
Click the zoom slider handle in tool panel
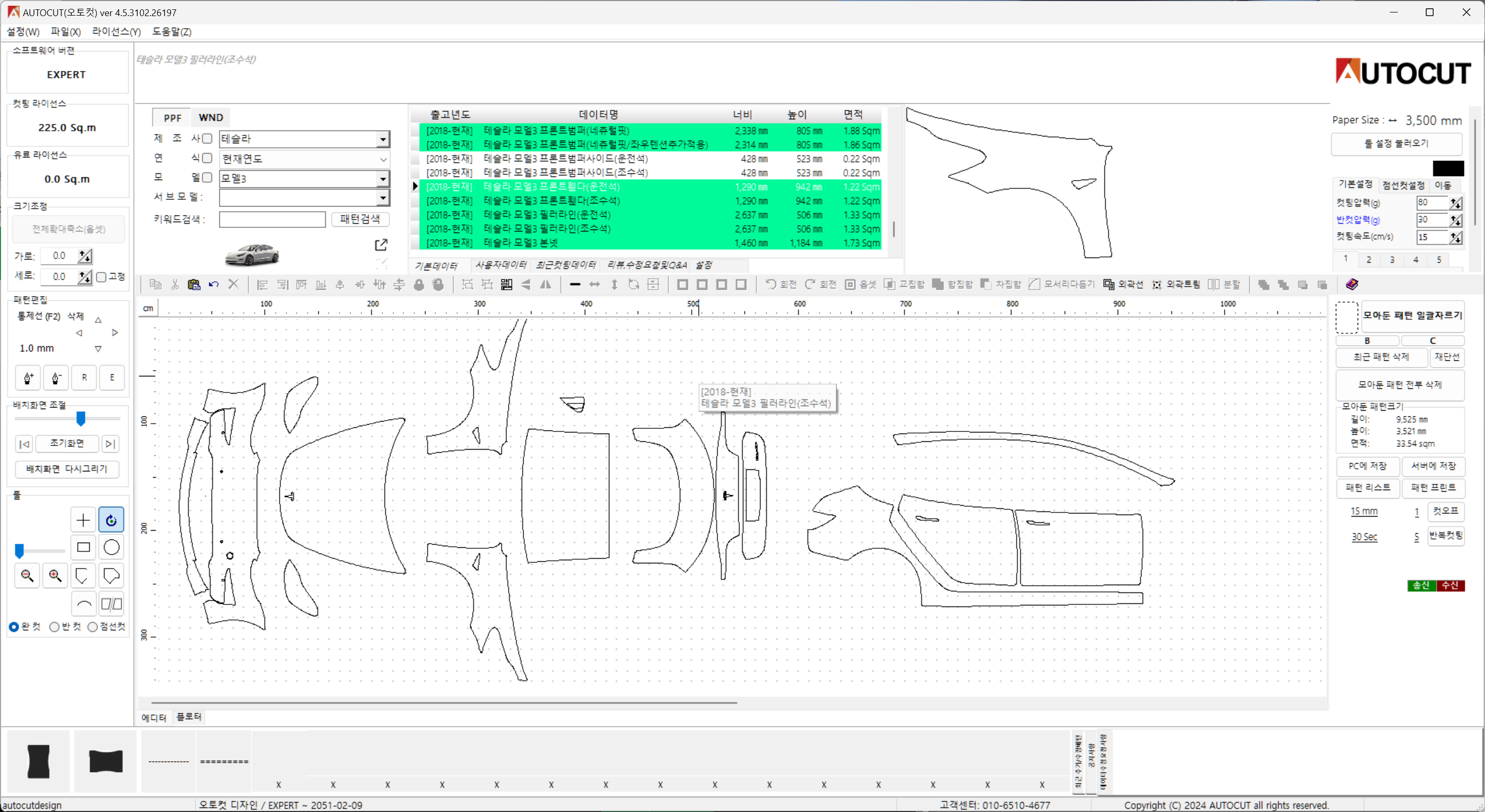pyautogui.click(x=20, y=551)
